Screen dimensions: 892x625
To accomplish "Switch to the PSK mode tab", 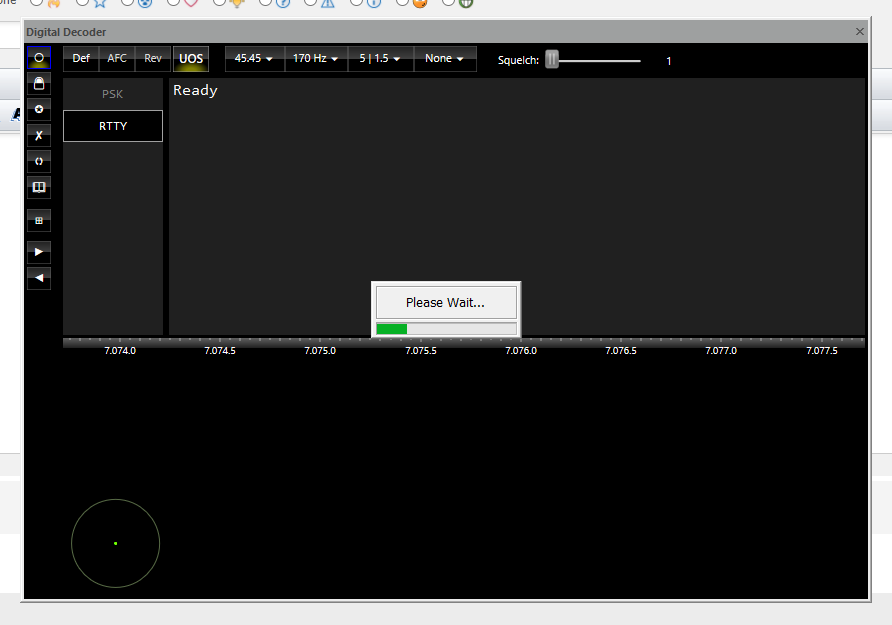I will pos(113,95).
